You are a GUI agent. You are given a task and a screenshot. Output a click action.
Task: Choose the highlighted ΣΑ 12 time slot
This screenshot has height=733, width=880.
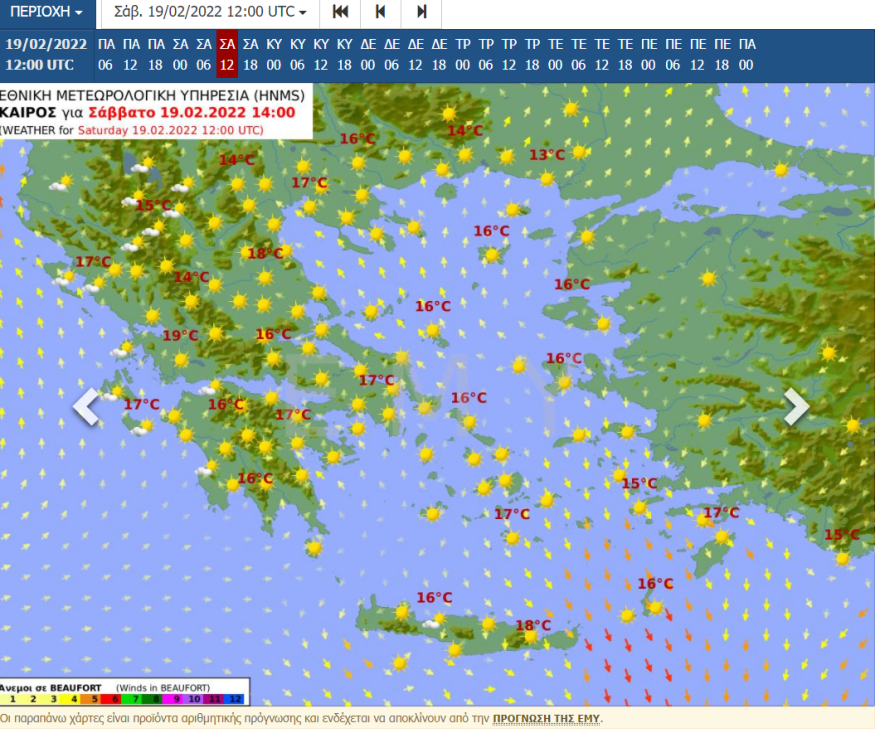tap(227, 54)
